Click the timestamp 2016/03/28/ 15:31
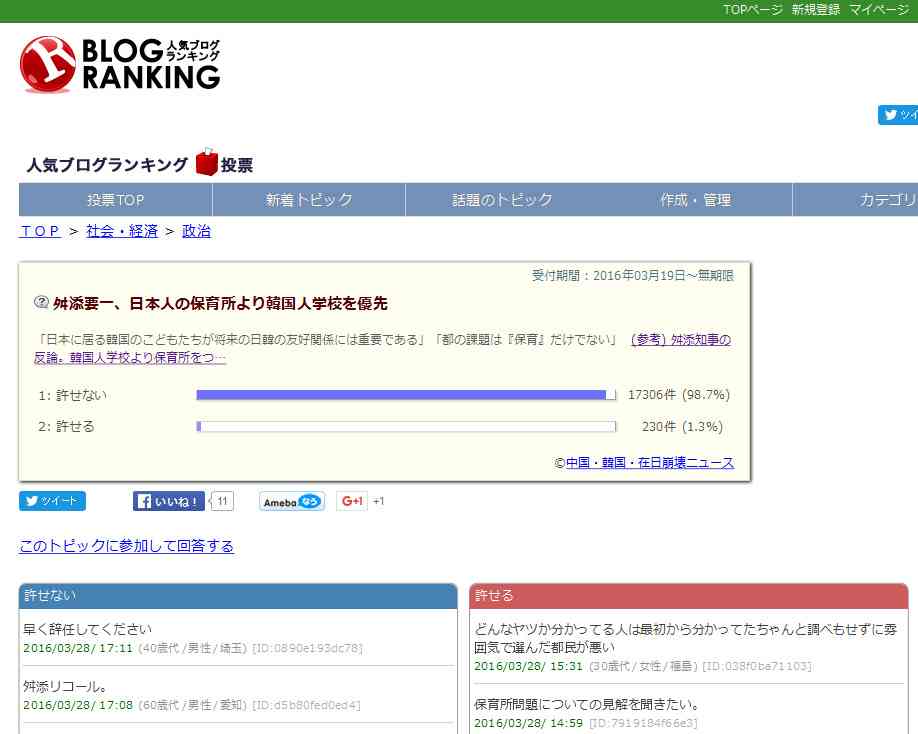918x734 pixels. pos(528,666)
